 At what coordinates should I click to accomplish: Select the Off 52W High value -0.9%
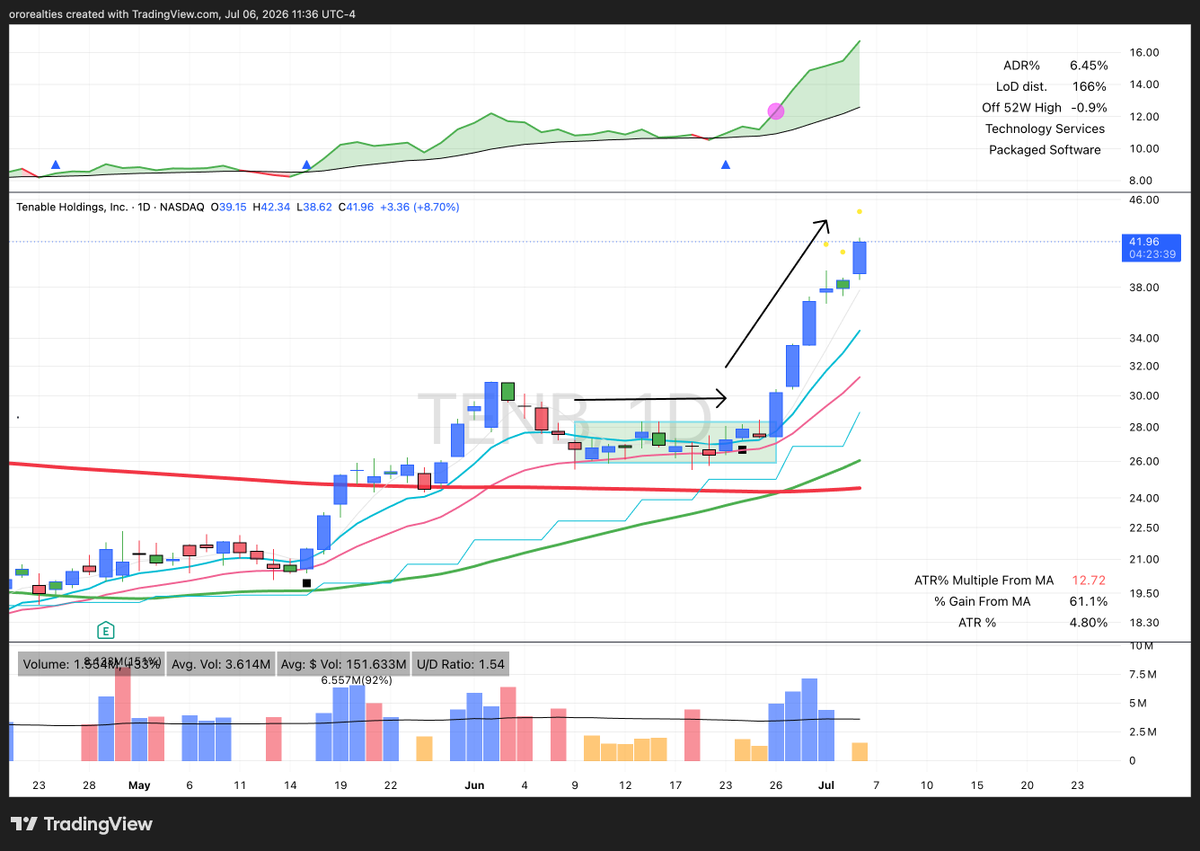click(1088, 107)
